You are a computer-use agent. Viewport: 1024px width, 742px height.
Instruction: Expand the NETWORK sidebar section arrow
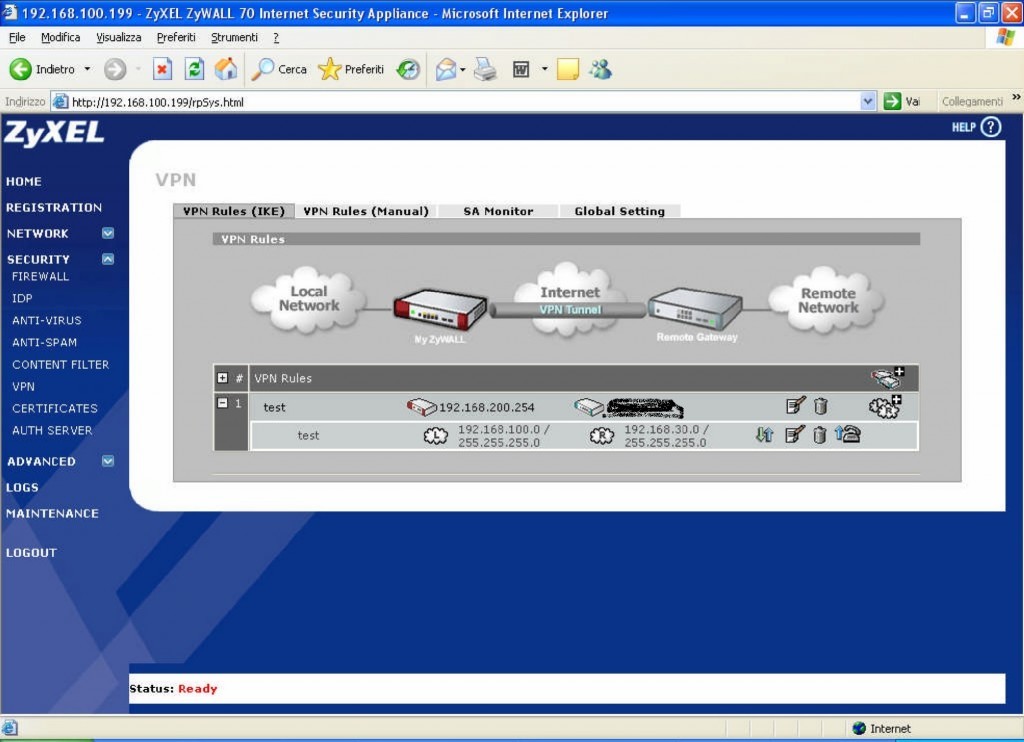108,233
